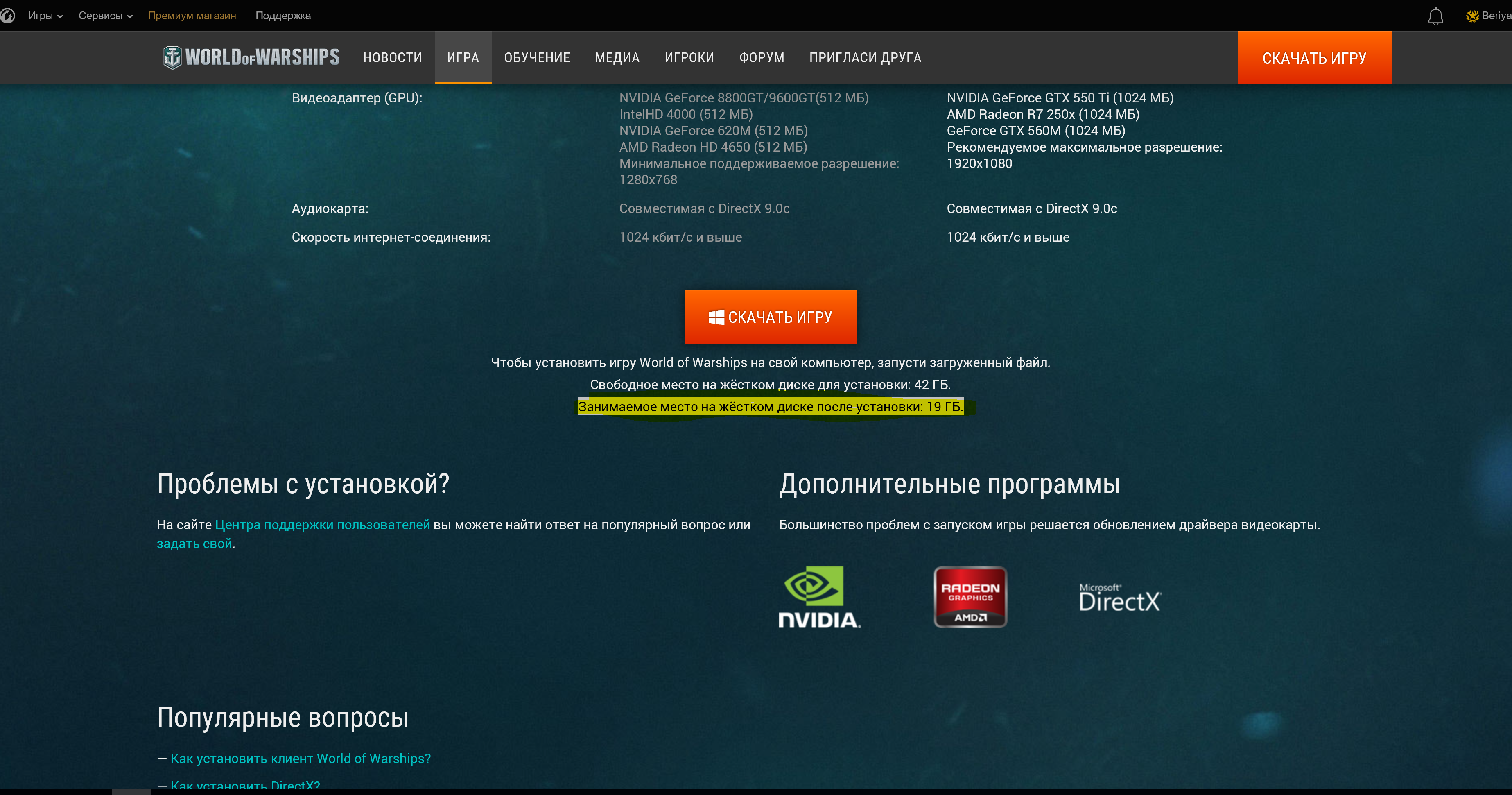The width and height of the screenshot is (1512, 795).
Task: Open the ИГРОКИ menu item
Action: tap(689, 57)
